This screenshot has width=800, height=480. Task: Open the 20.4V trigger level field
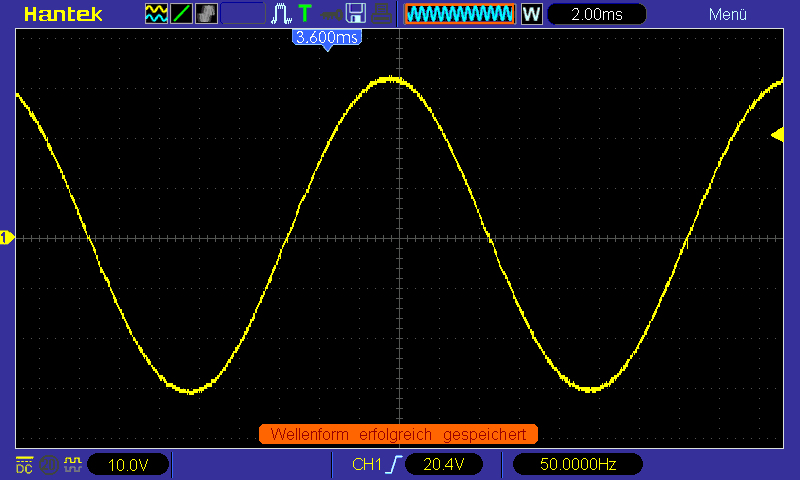[445, 464]
